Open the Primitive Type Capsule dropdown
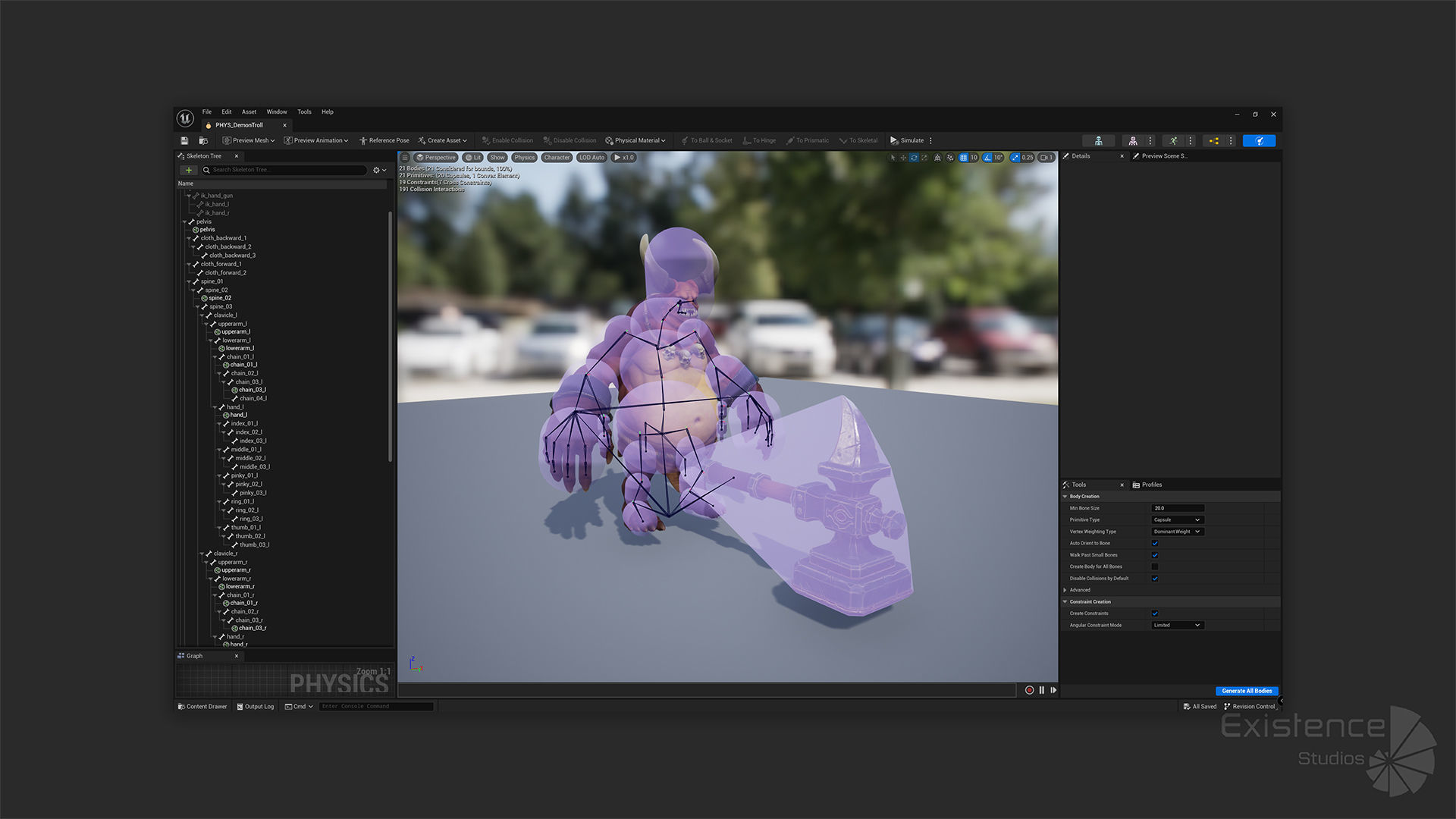The image size is (1456, 819). 1177,519
